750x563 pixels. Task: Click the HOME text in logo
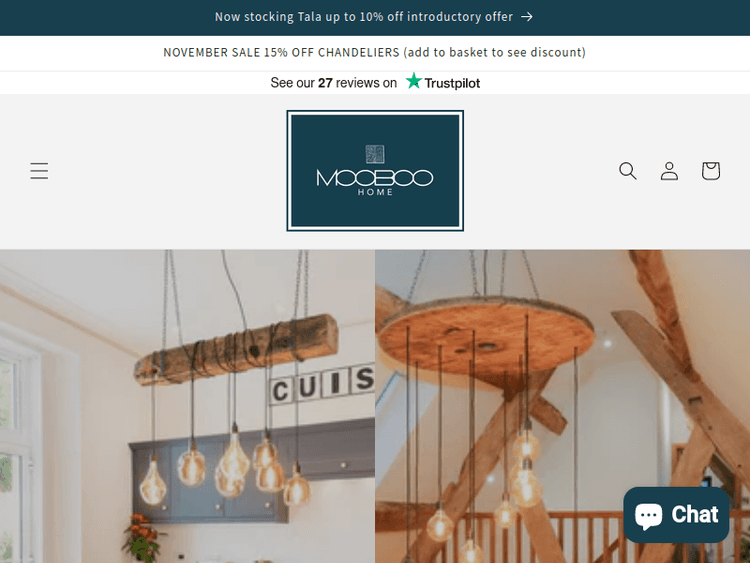375,192
